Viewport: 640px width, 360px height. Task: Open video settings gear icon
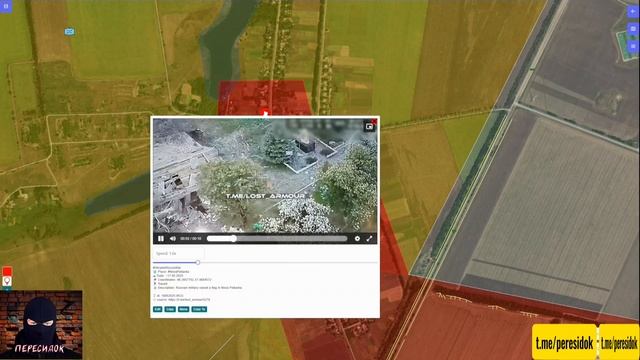tap(357, 238)
